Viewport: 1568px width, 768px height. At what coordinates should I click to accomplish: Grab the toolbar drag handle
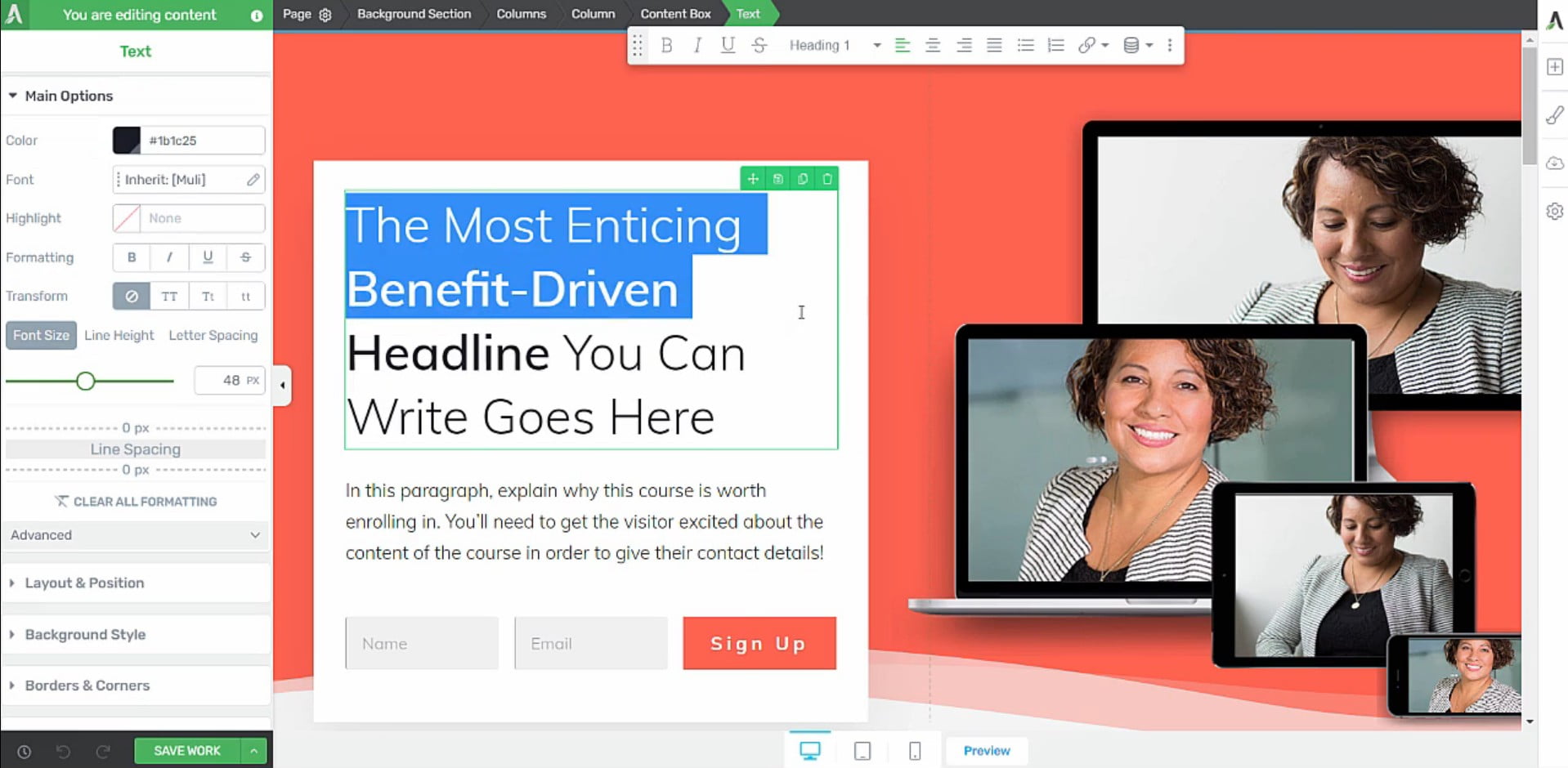click(638, 45)
